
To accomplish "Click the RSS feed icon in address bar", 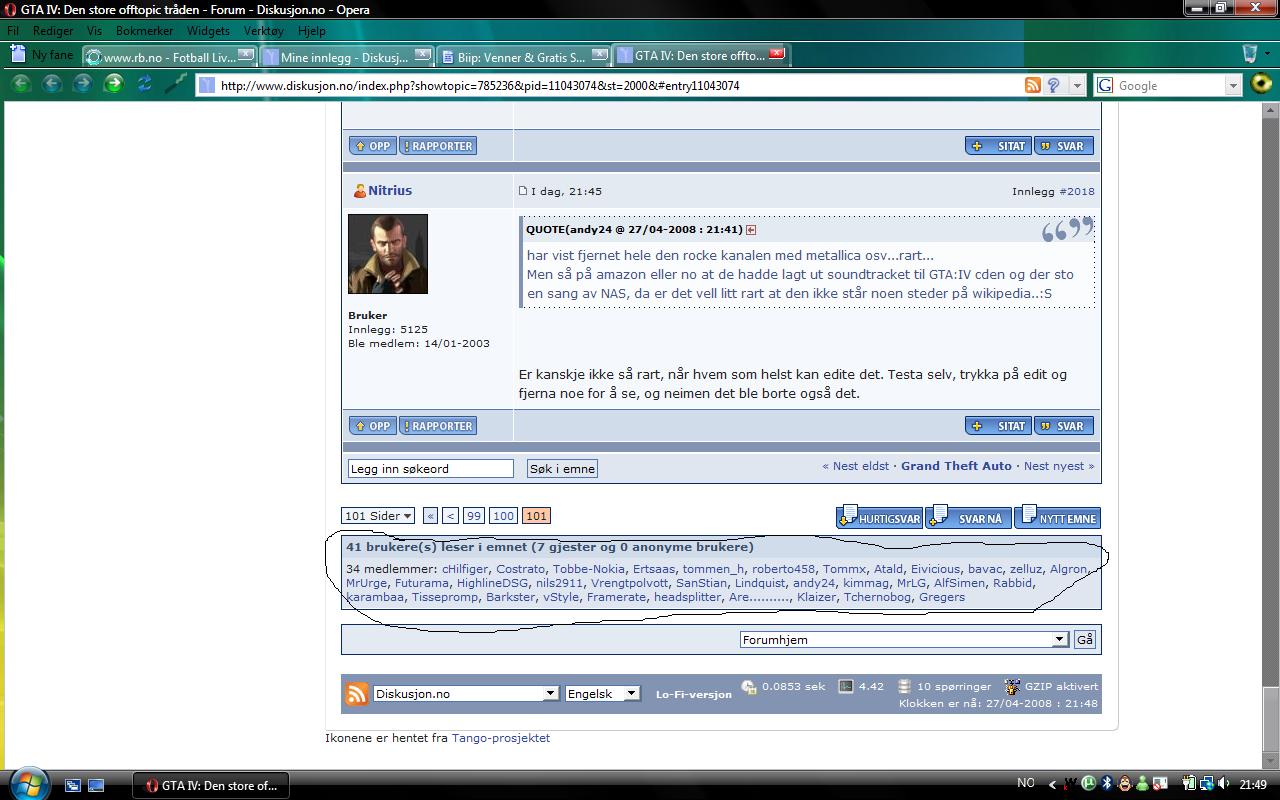I will [x=1033, y=85].
